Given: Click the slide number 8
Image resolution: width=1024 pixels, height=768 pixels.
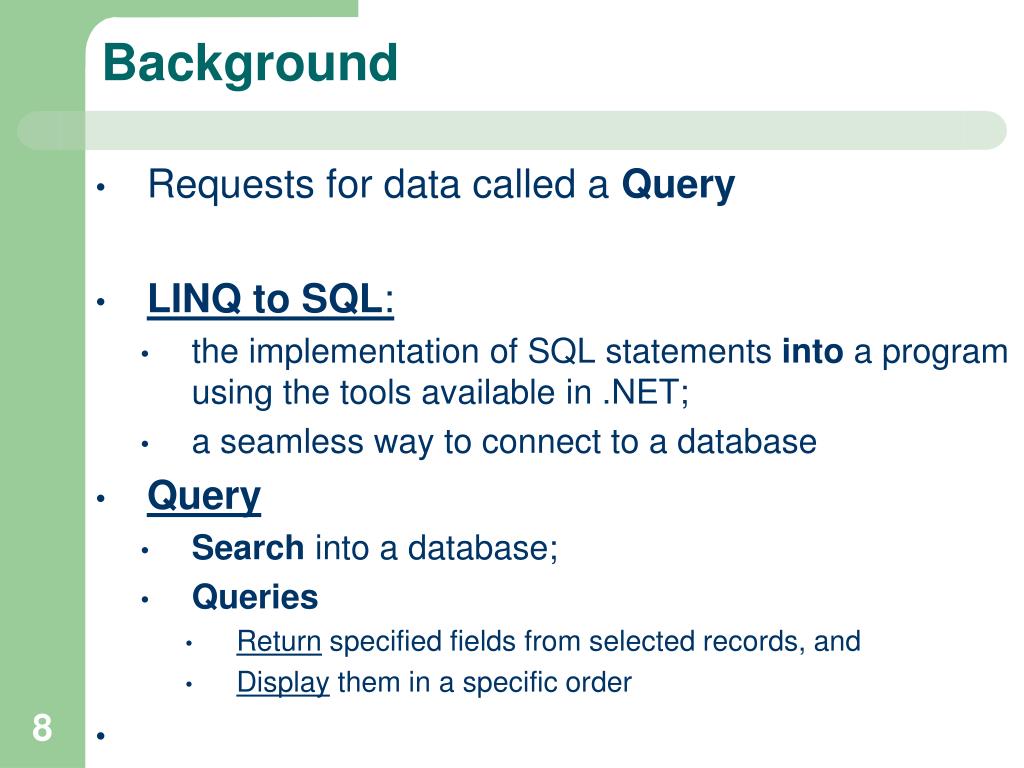Looking at the screenshot, I should pyautogui.click(x=42, y=728).
